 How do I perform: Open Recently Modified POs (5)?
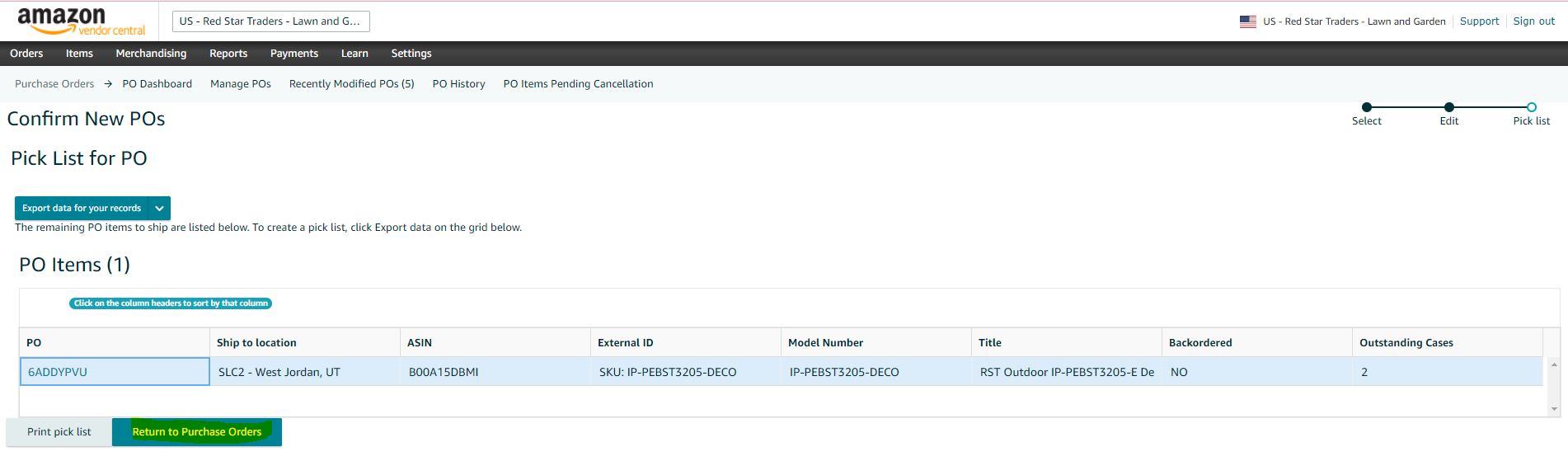pyautogui.click(x=351, y=84)
